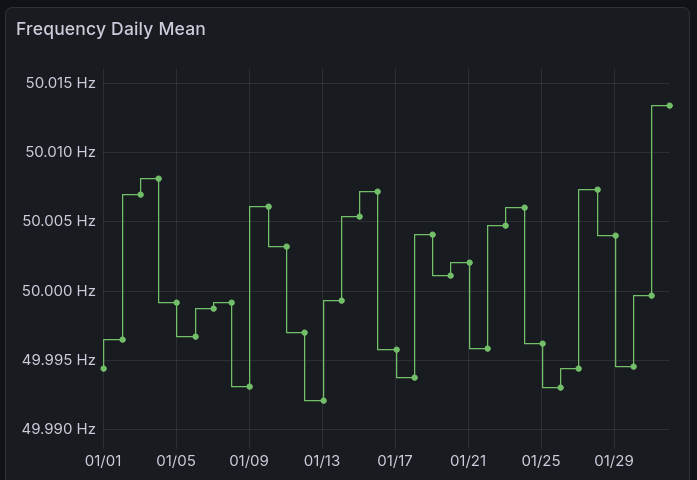Screen dimensions: 697x480
Task: Click the first data point at 01/01
Action: (x=104, y=369)
